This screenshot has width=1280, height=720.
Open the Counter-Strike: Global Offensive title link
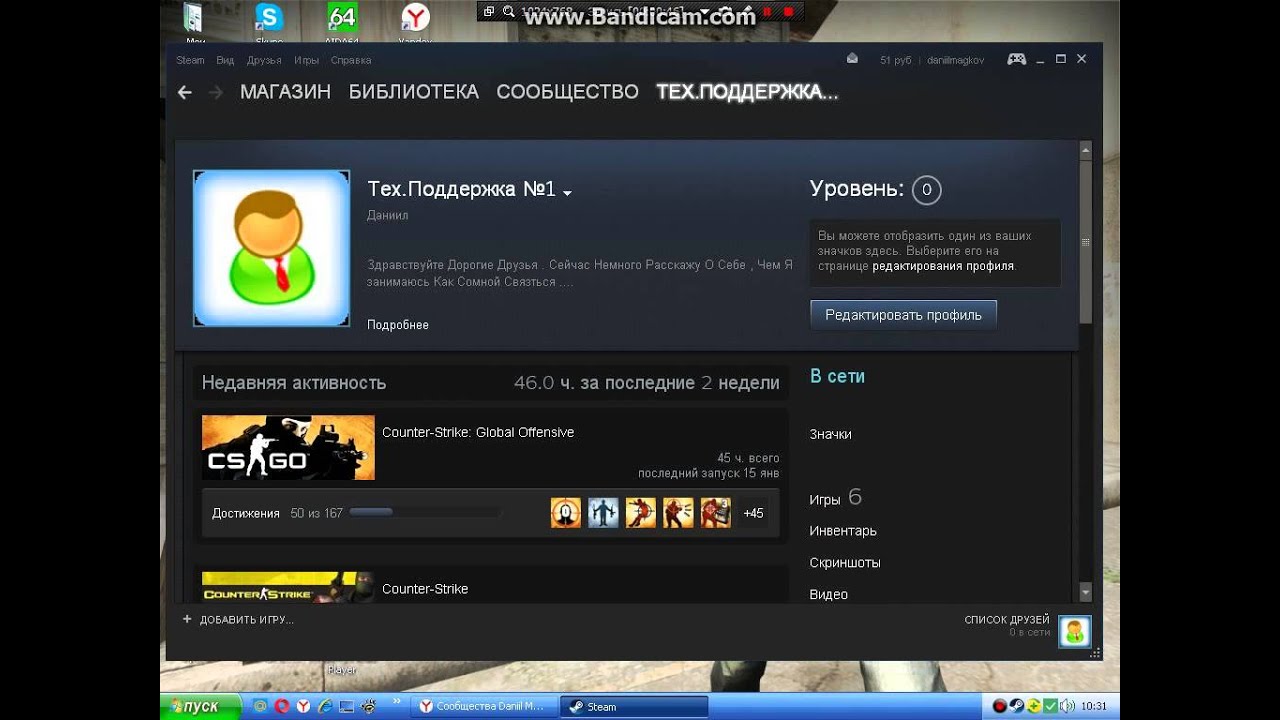478,432
